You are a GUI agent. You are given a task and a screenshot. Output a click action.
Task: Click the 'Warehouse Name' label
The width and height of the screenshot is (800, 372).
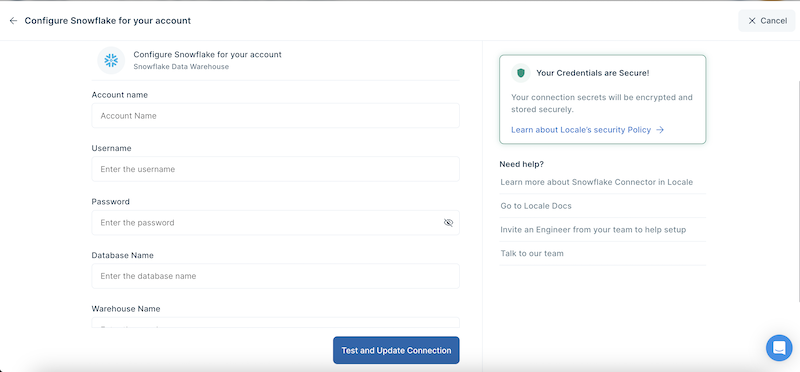click(126, 309)
